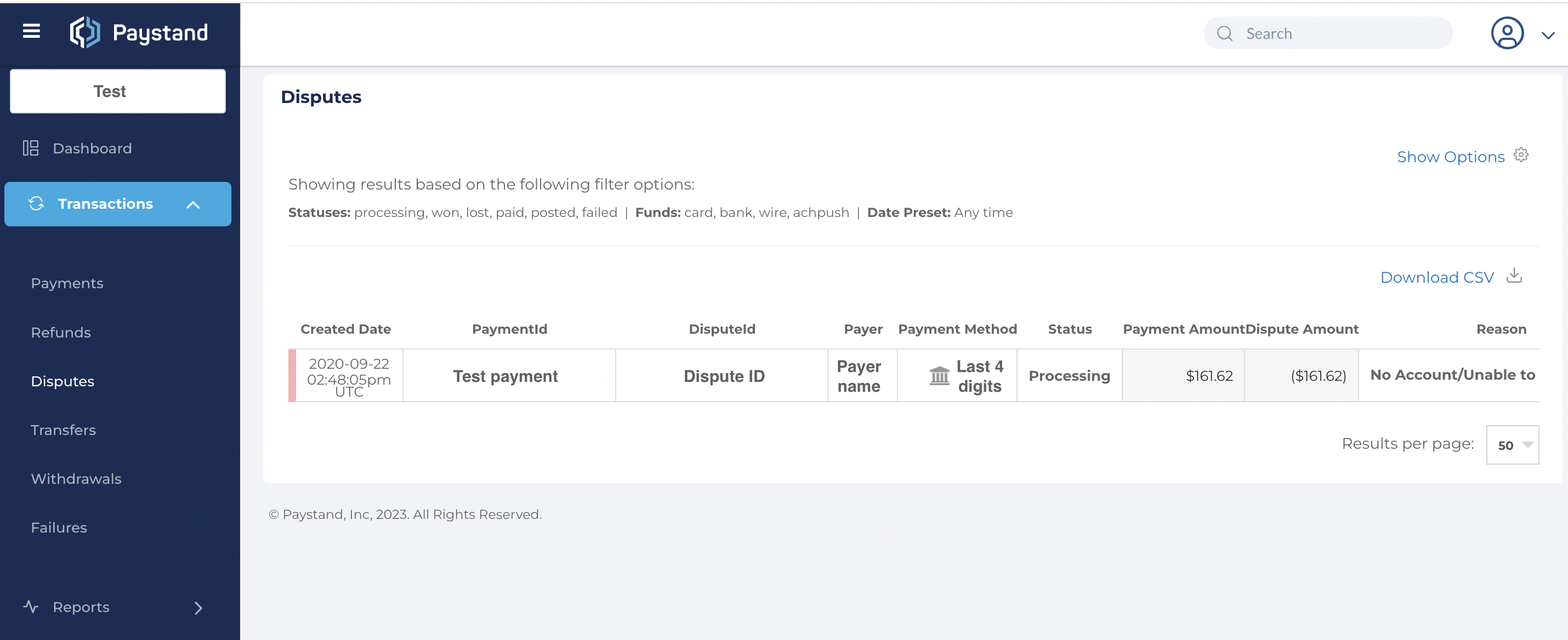Open Withdrawals in the sidebar

(76, 479)
